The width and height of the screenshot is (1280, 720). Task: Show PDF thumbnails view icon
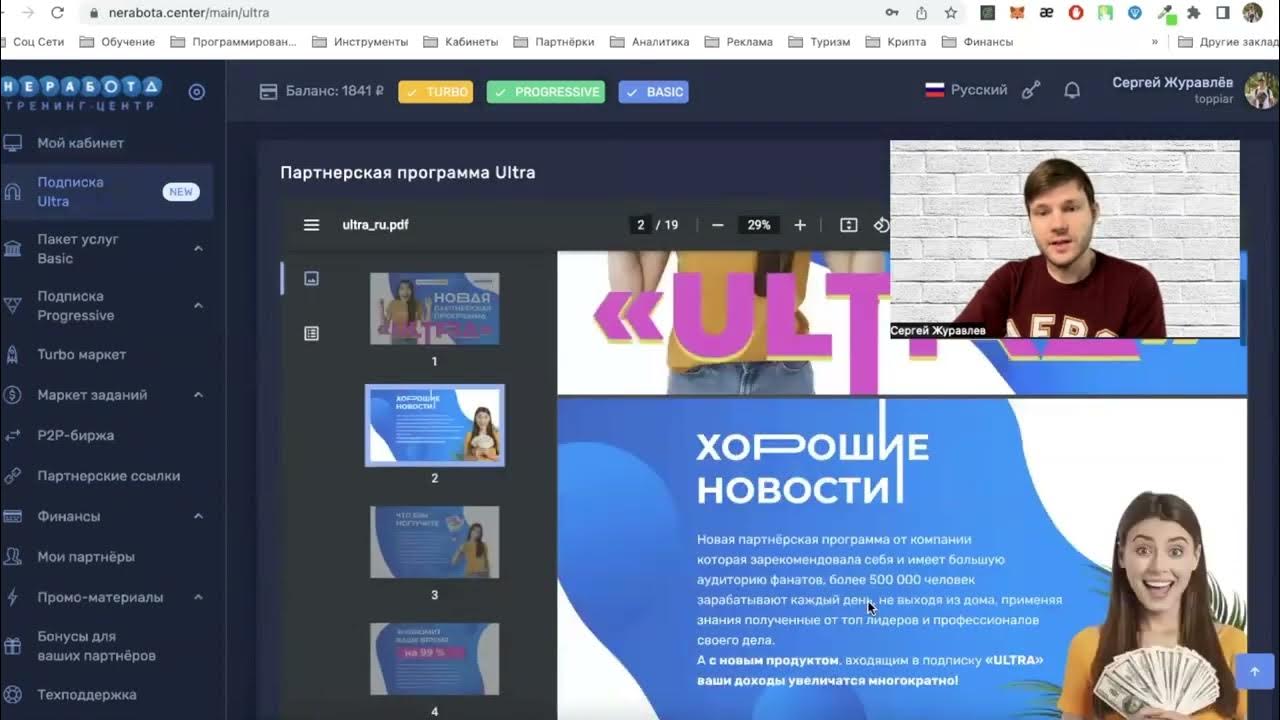tap(311, 278)
